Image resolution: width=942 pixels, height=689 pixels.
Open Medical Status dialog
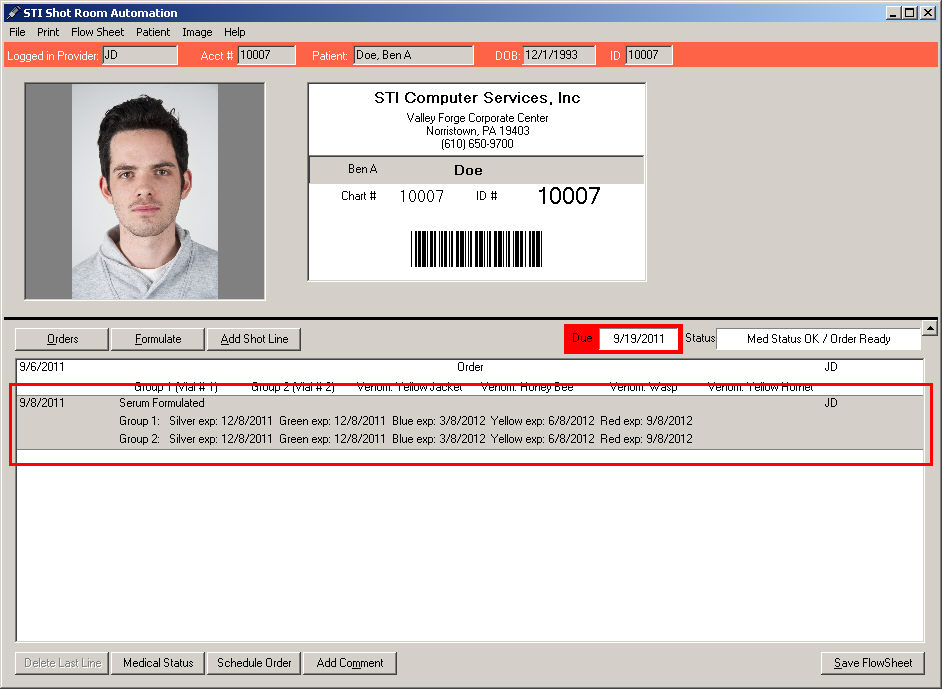coord(157,663)
